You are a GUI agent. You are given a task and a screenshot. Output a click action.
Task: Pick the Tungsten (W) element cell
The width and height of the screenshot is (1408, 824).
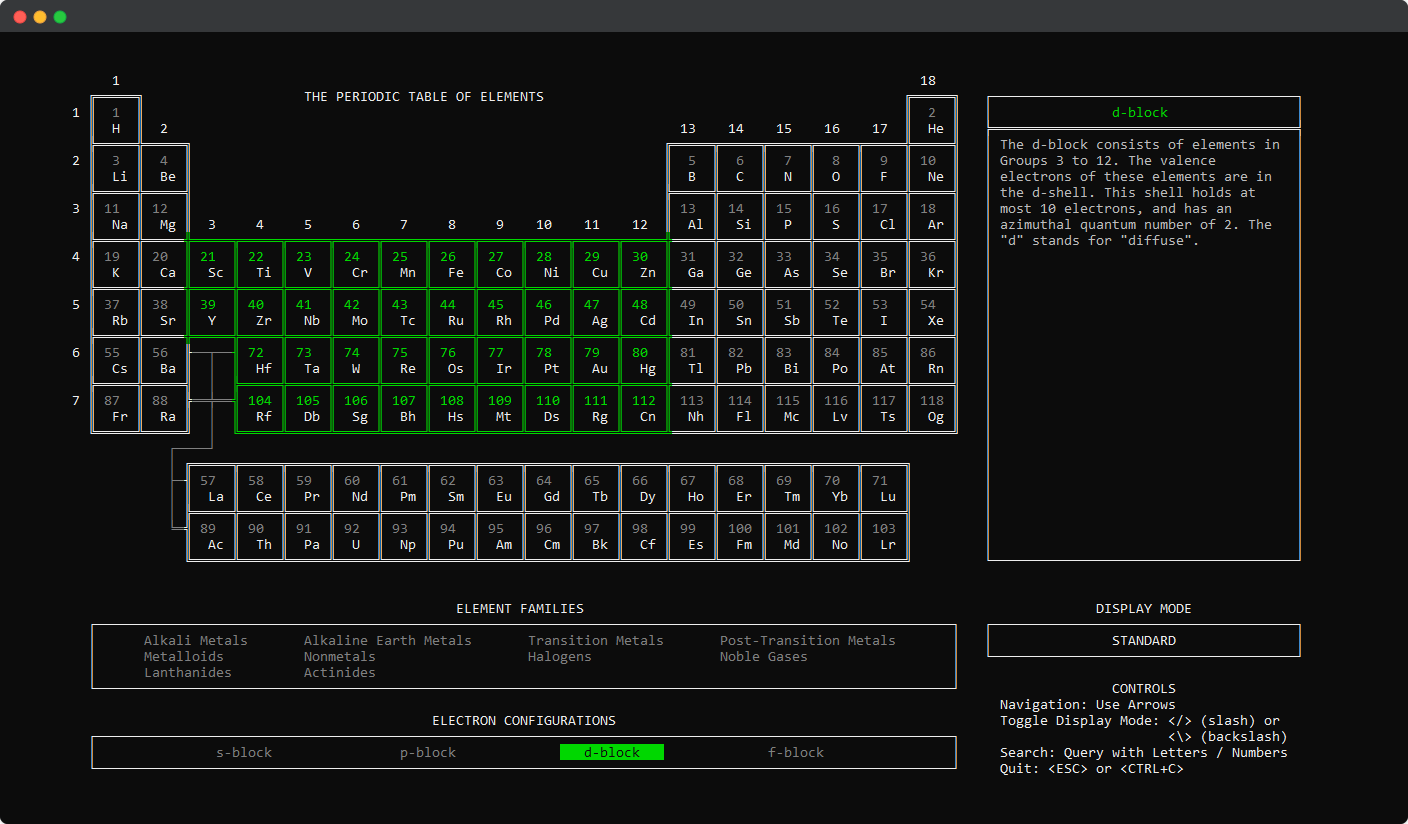coord(356,360)
